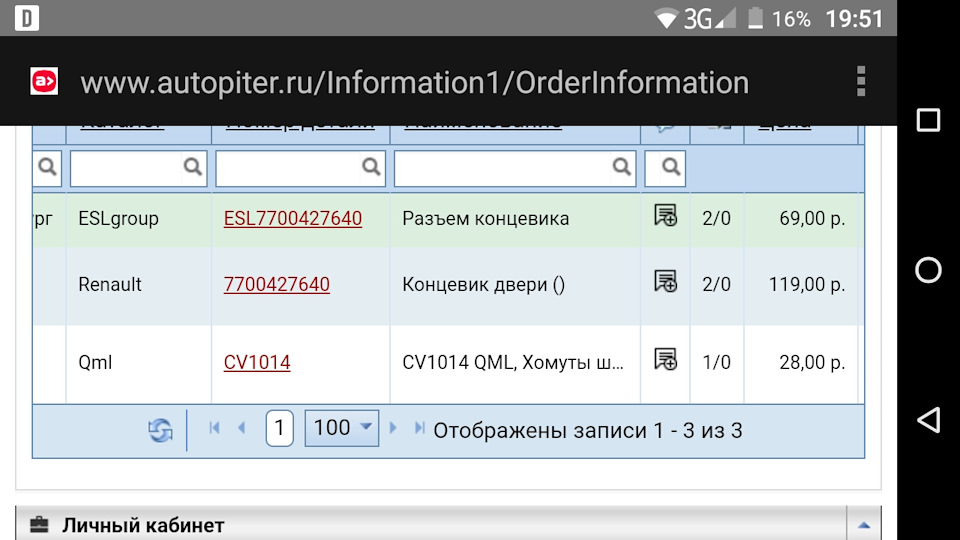960x540 pixels.
Task: Select ESLgroup catalog cell
Action: [138, 219]
